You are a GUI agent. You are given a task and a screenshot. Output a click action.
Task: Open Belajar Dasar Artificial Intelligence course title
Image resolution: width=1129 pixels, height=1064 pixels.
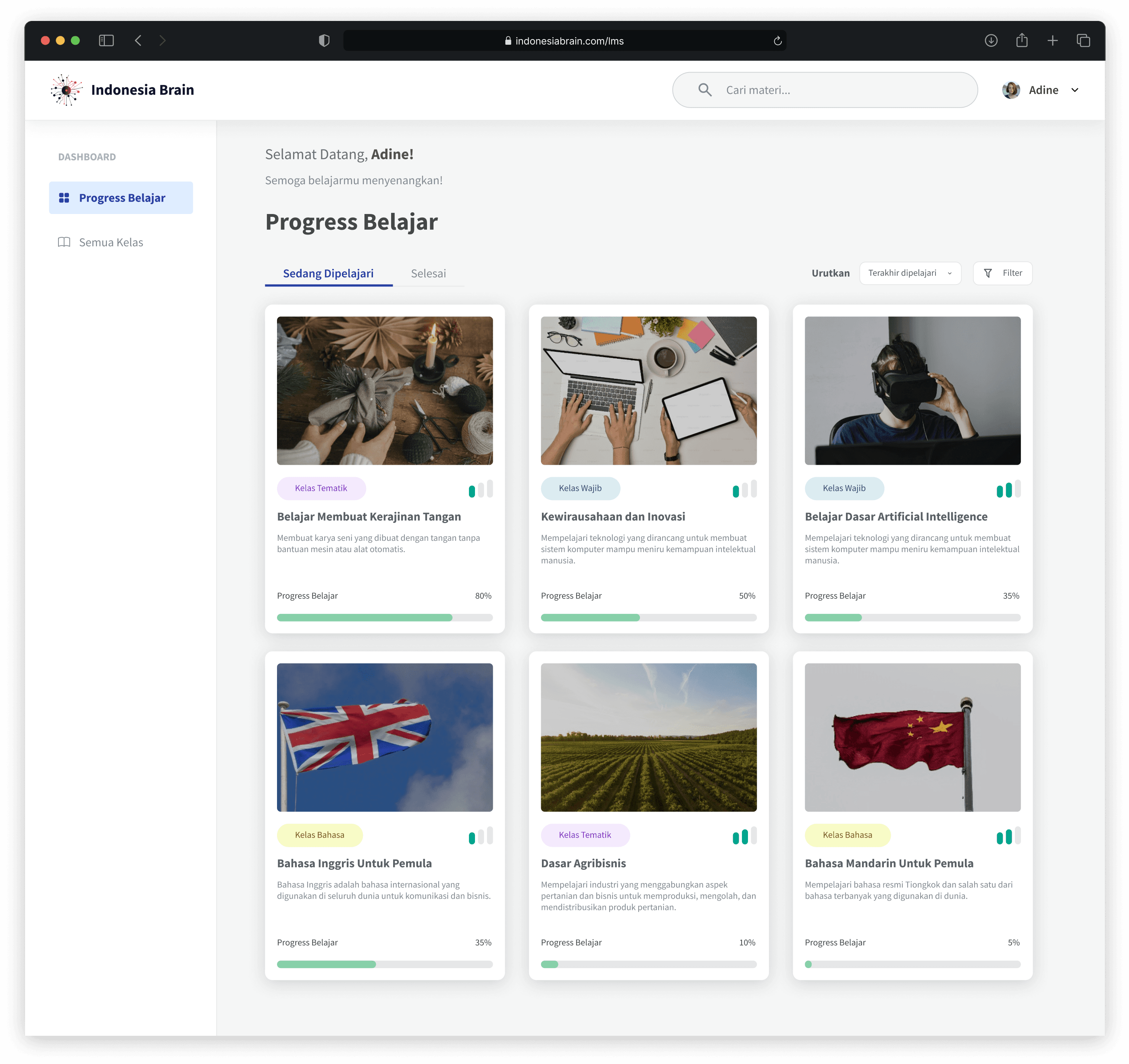coord(896,517)
